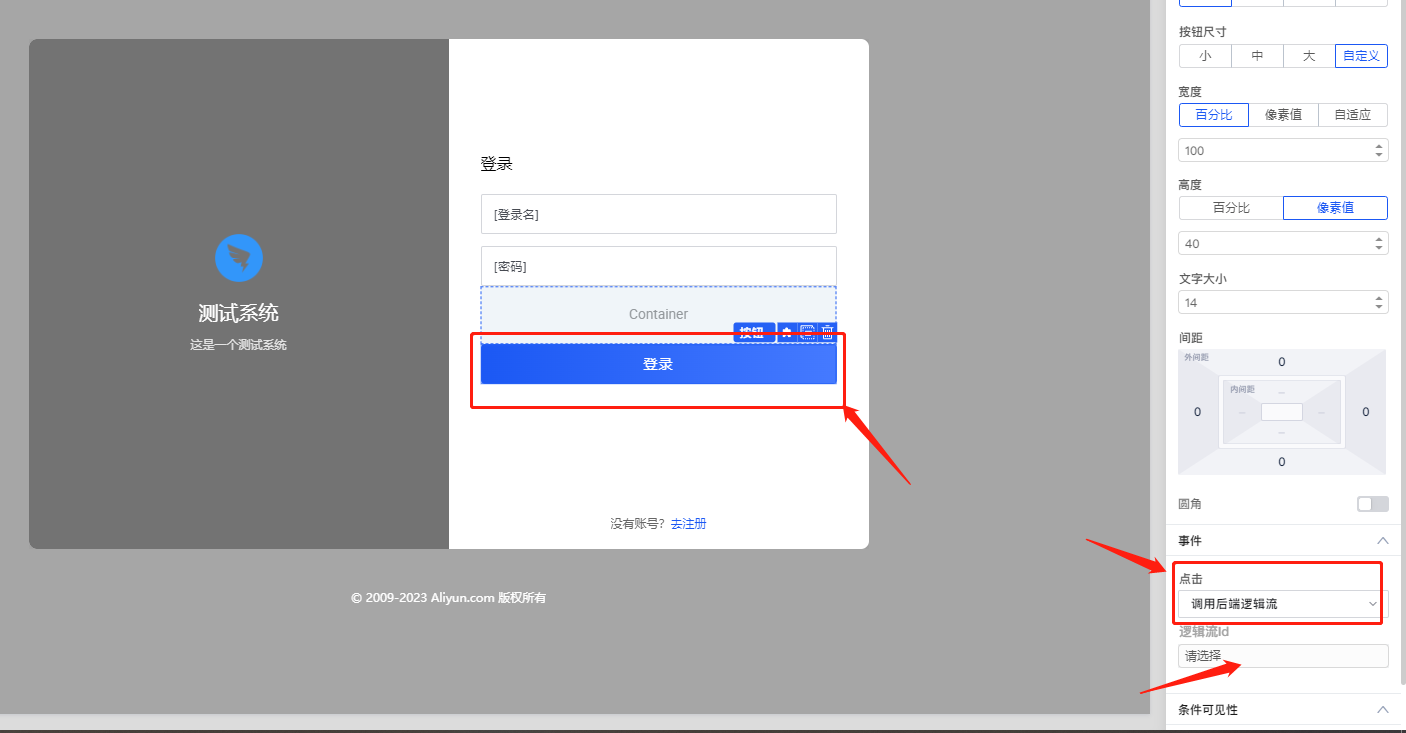
Task: Select 百分比 under 高度
Action: pos(1231,208)
